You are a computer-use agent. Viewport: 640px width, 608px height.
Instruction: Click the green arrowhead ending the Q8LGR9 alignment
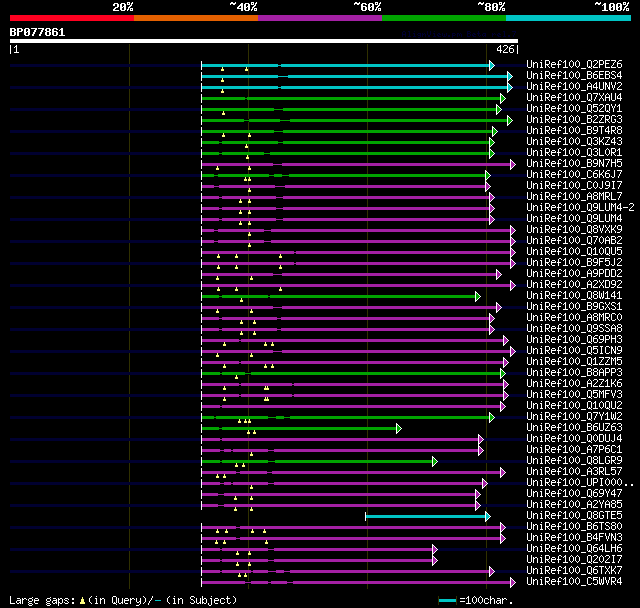pos(435,462)
